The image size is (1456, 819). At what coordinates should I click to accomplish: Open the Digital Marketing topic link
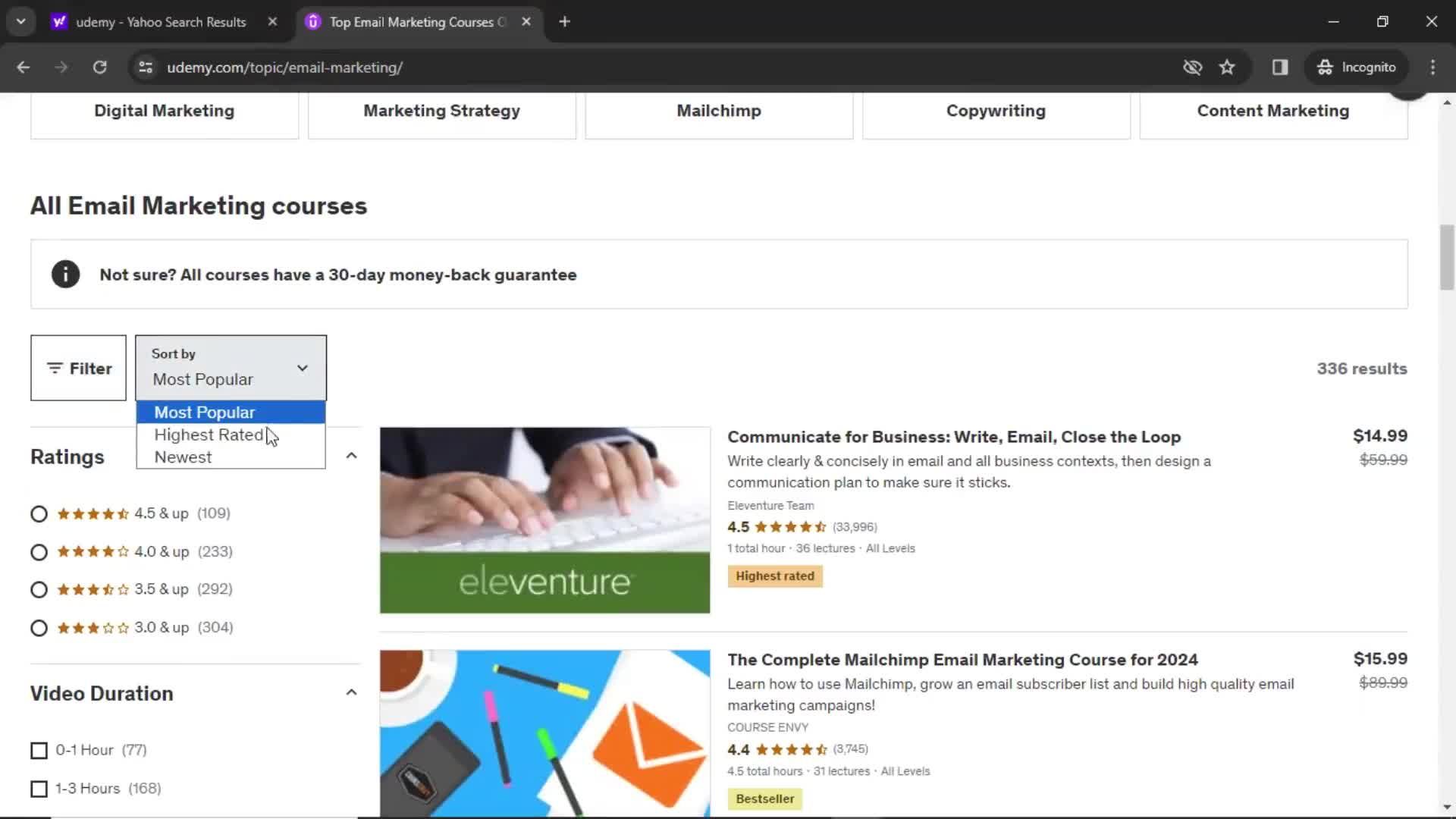coord(164,110)
